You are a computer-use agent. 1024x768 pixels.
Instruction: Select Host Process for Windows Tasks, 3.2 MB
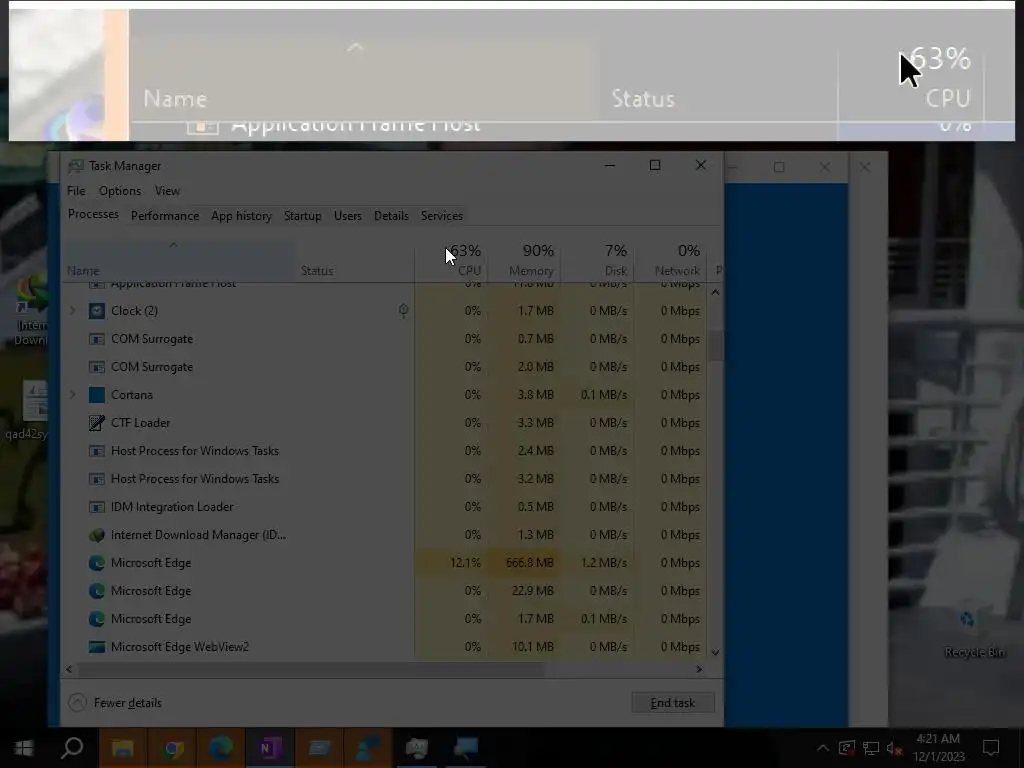coord(385,479)
